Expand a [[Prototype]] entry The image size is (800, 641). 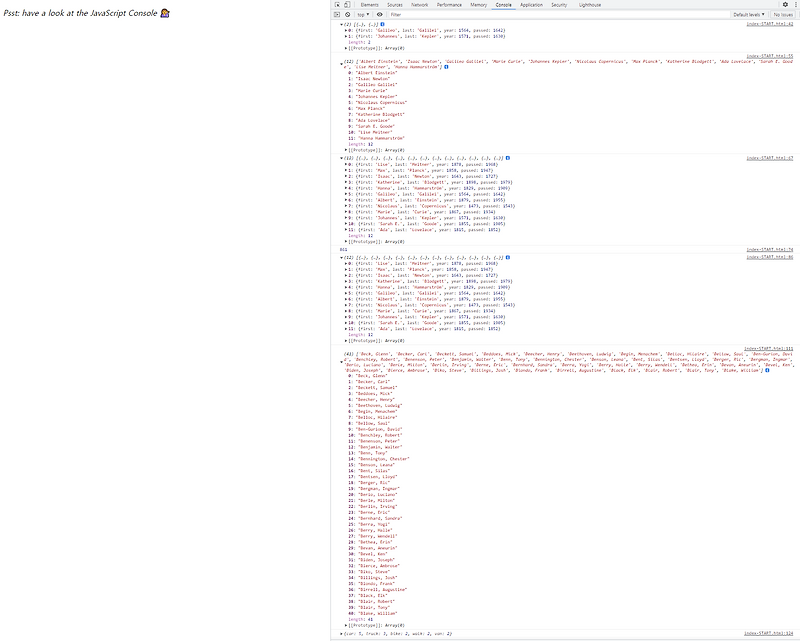[345, 47]
